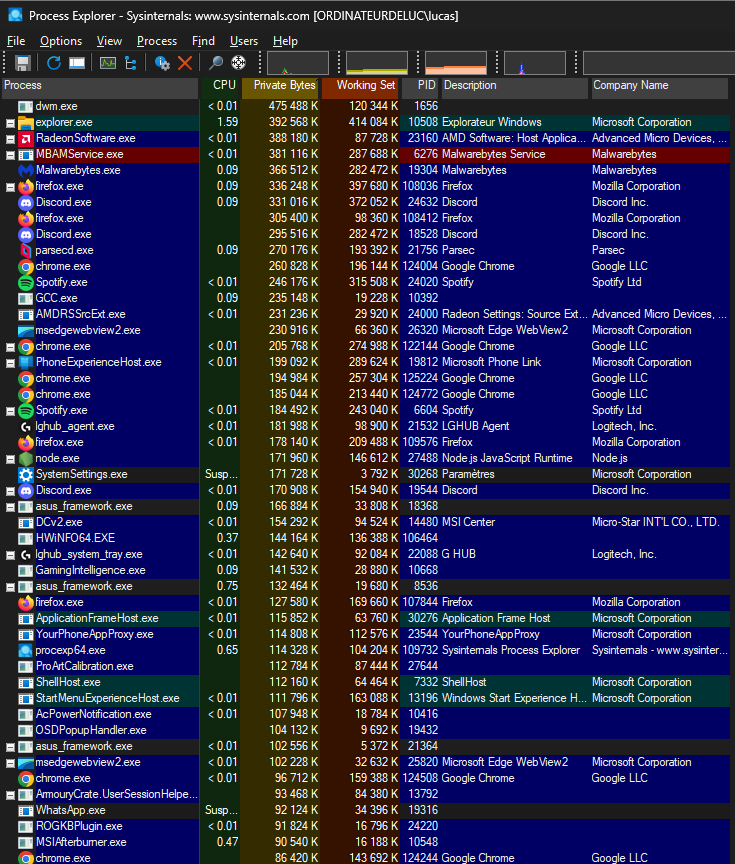
Task: Open the File menu
Action: click(x=15, y=41)
